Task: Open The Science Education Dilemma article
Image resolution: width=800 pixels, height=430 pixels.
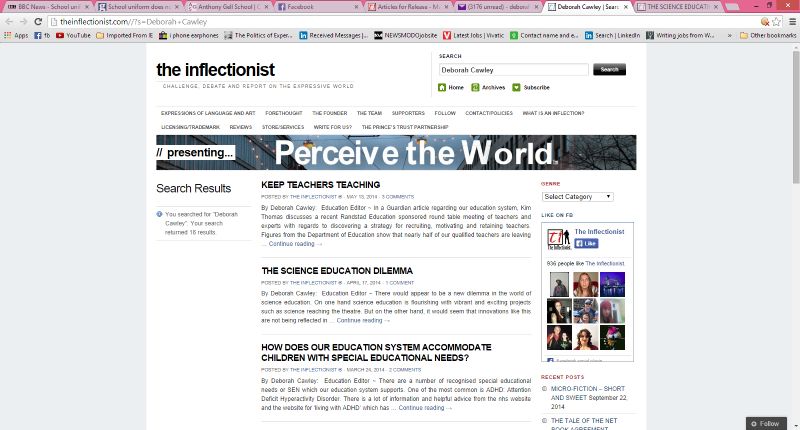Action: click(x=337, y=271)
